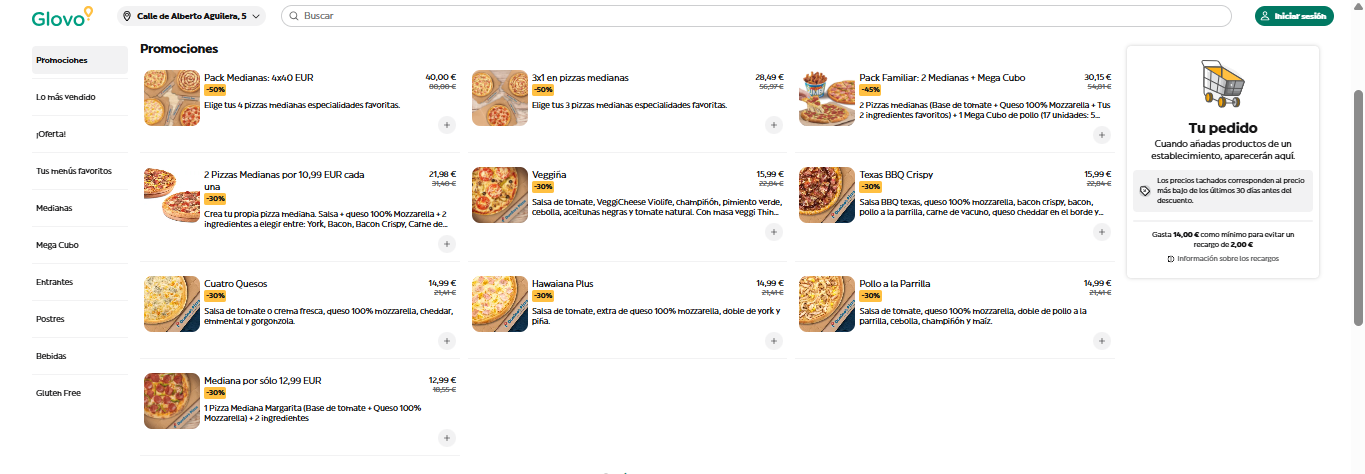Viewport: 1365px width, 474px height.
Task: Open the Calle de Alberto Aguilera address dropdown
Action: [x=192, y=16]
